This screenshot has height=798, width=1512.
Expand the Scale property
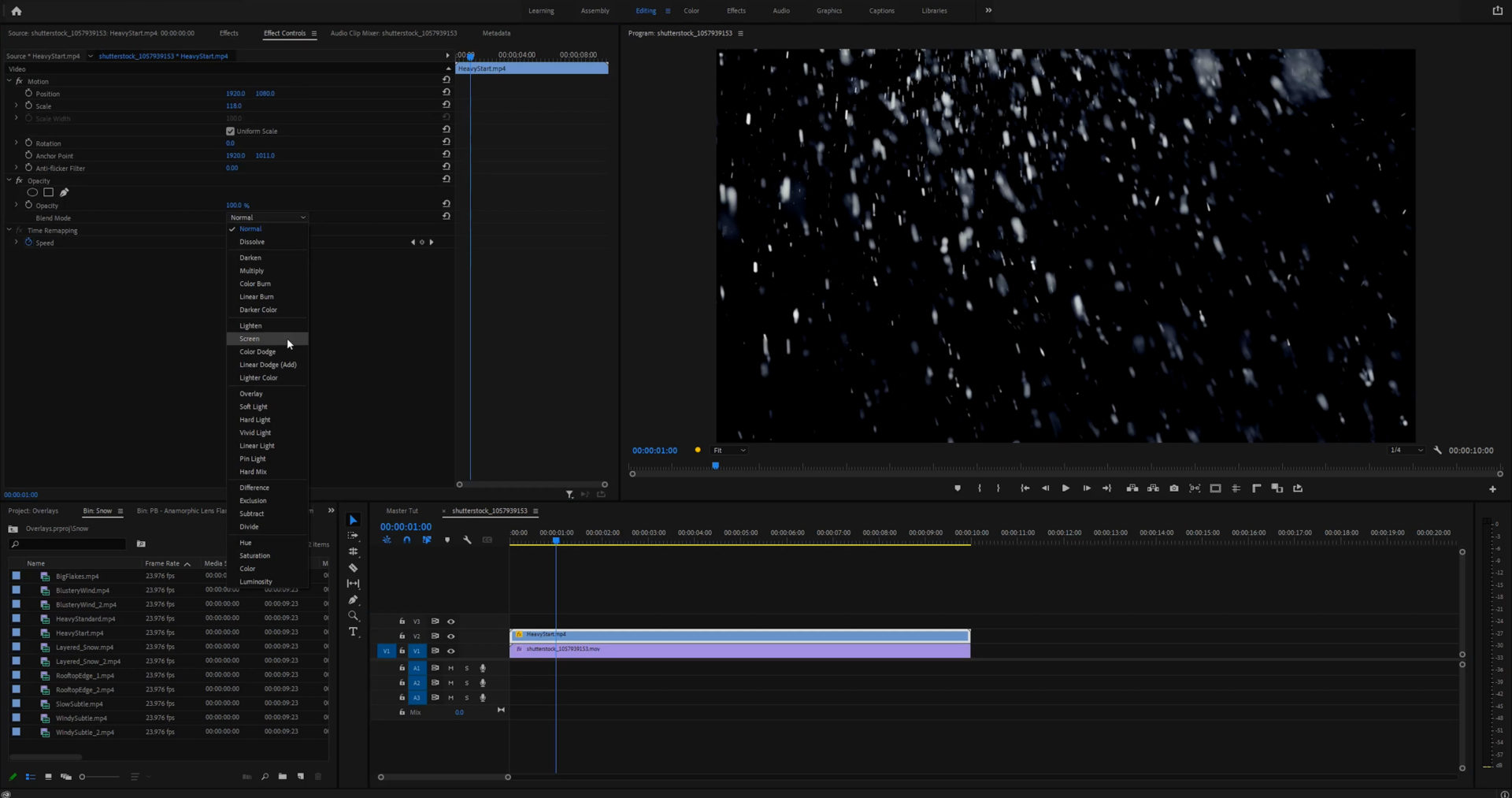pyautogui.click(x=16, y=106)
